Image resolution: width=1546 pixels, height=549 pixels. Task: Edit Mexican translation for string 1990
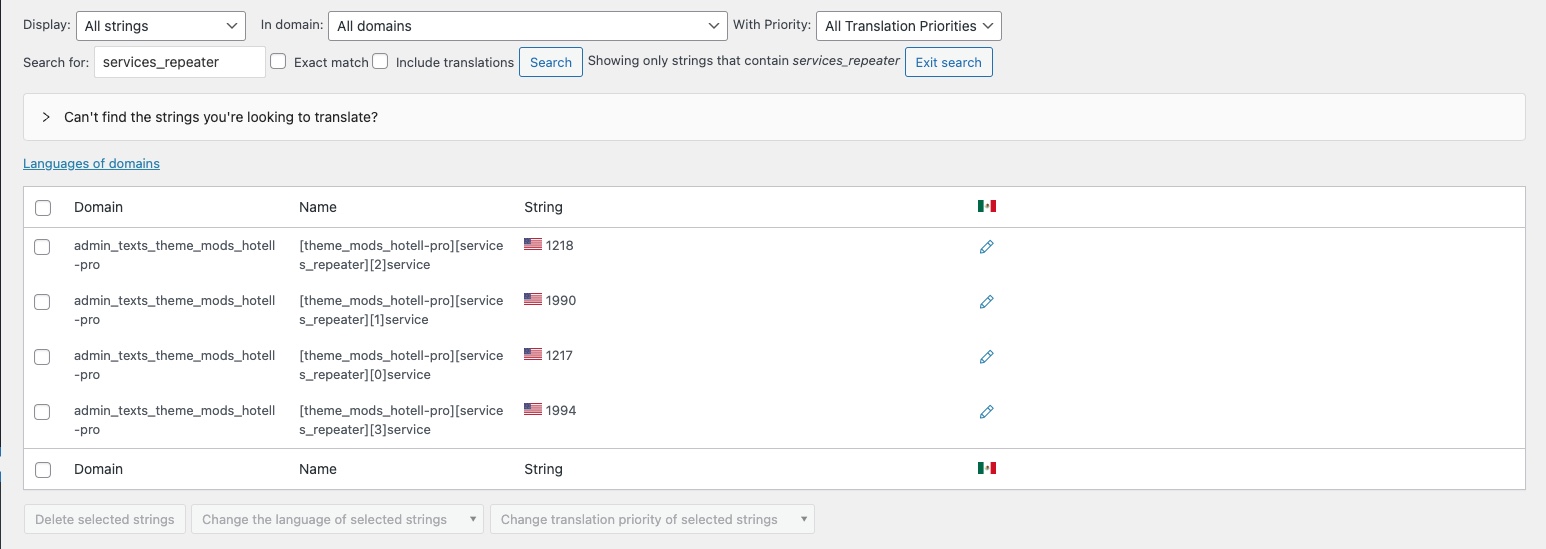[x=986, y=302]
